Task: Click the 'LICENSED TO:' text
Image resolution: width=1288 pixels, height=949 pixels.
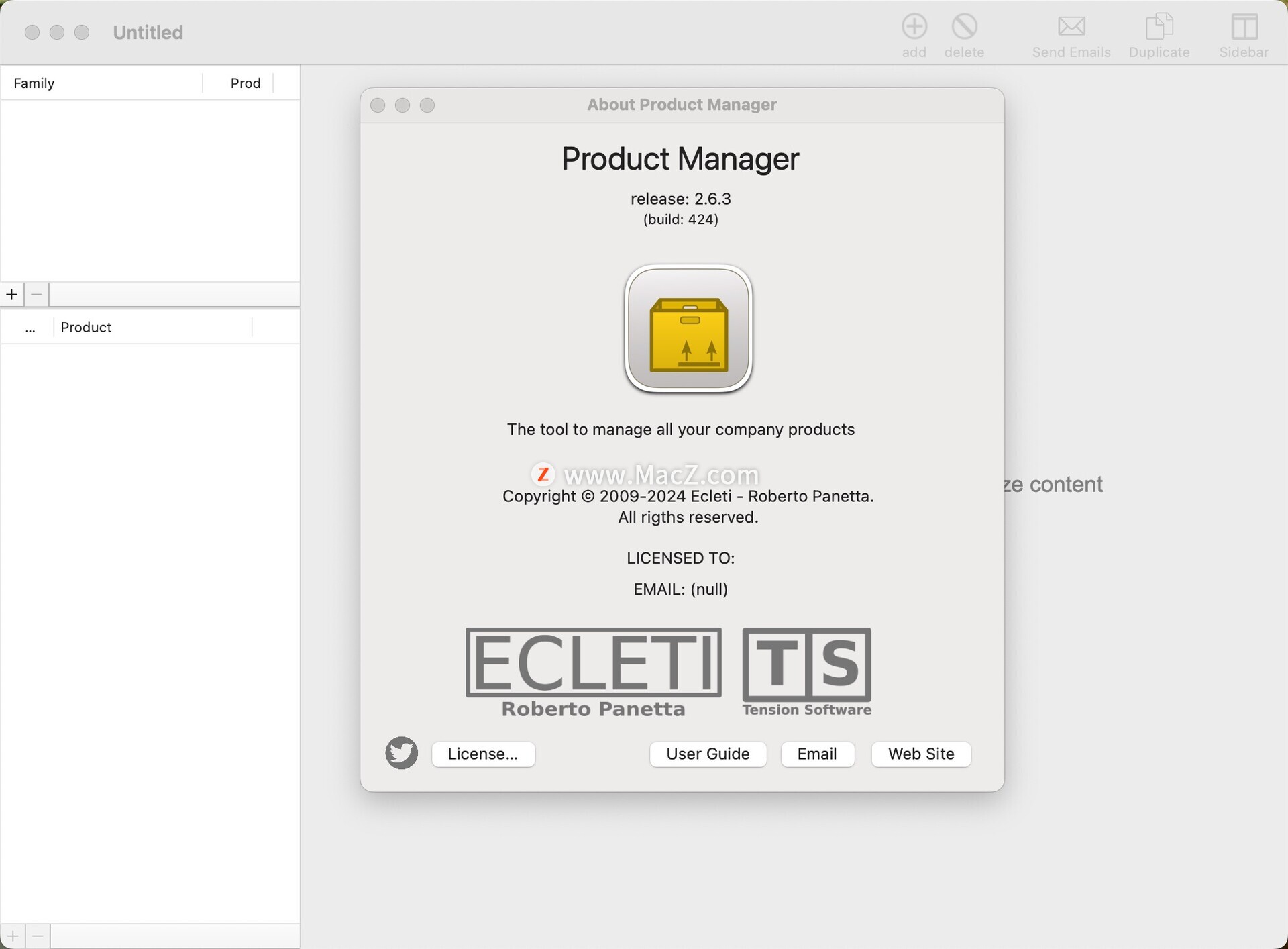Action: [681, 558]
